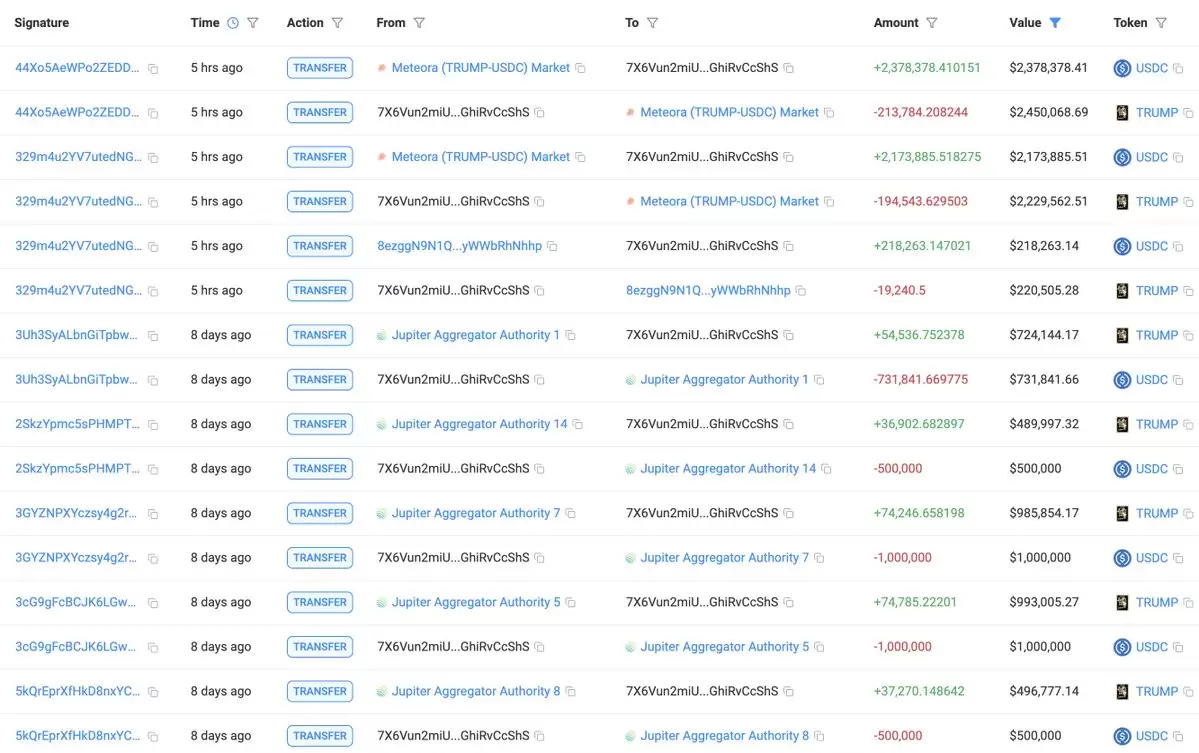Copy From address in the -213,784.208244 row
Image resolution: width=1199 pixels, height=753 pixels.
coord(539,112)
